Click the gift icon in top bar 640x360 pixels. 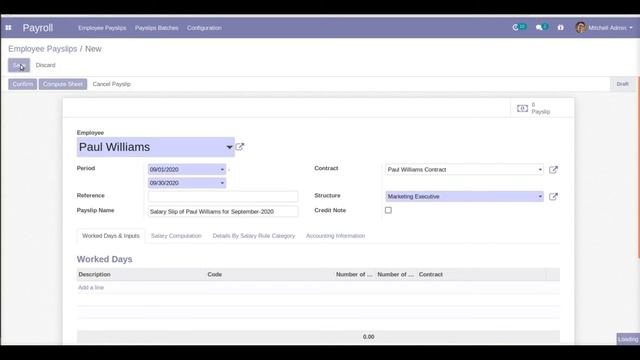[561, 28]
